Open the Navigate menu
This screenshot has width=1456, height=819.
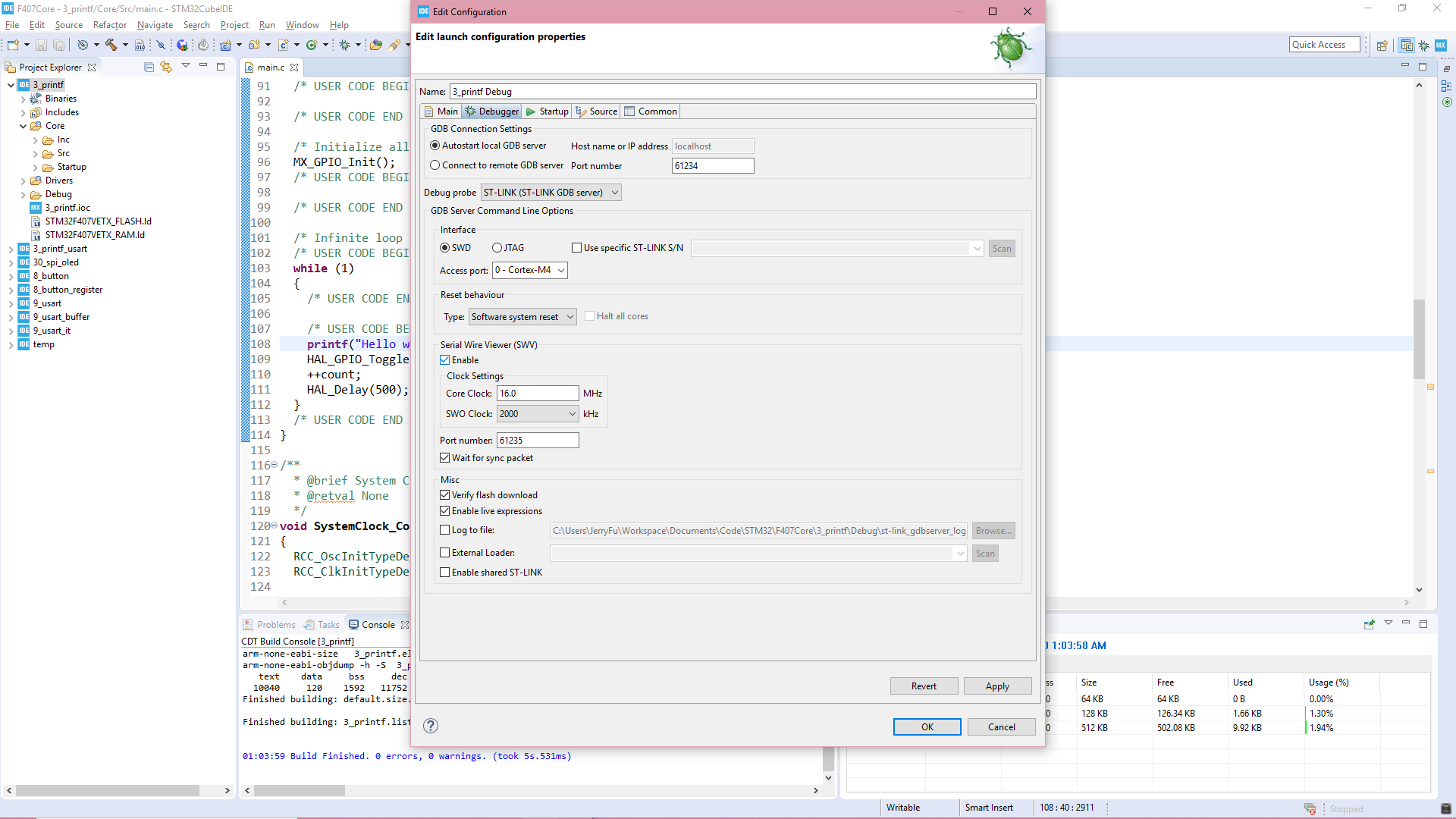155,24
